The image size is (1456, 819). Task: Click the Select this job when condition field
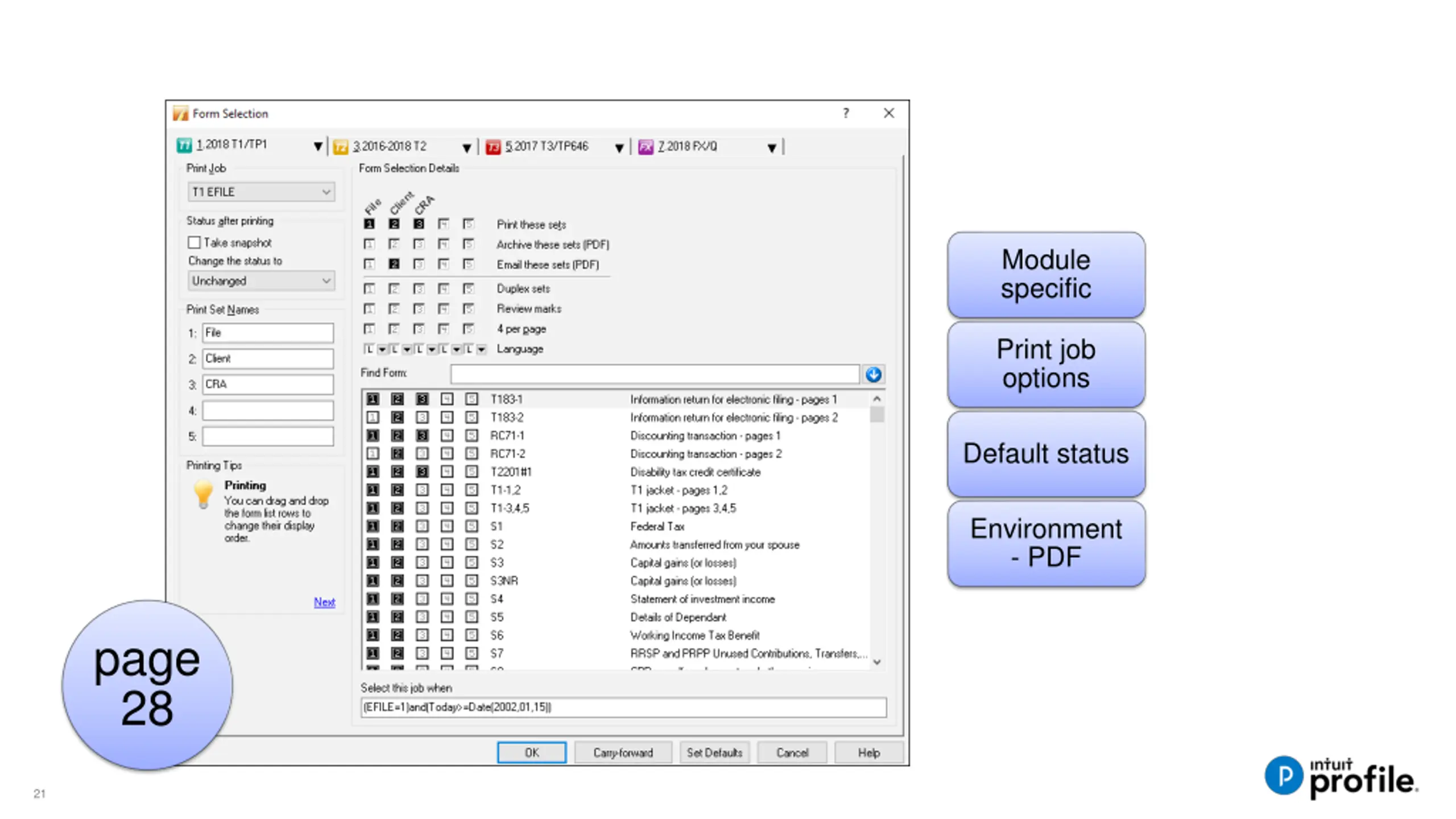pyautogui.click(x=623, y=707)
